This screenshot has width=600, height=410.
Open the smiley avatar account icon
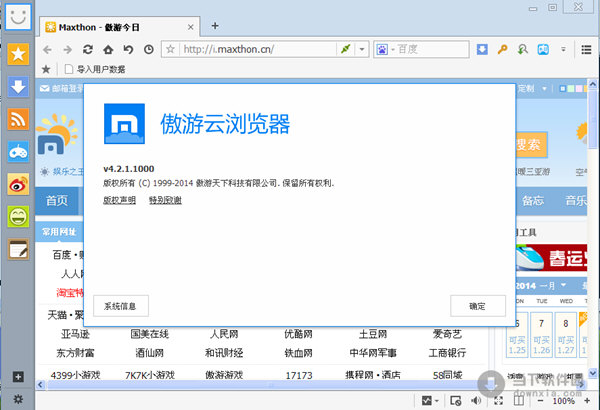(18, 16)
